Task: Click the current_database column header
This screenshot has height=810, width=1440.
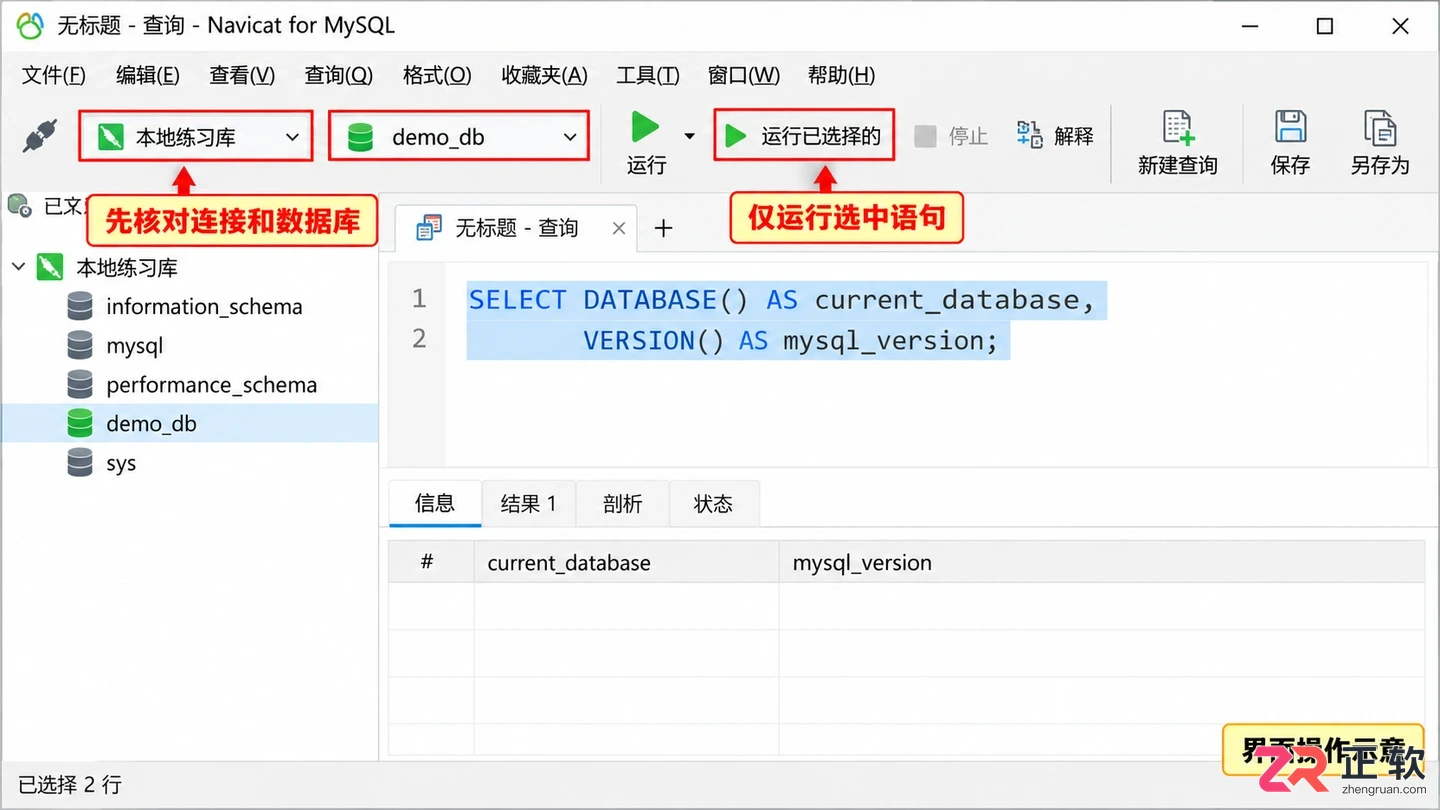Action: tap(626, 562)
